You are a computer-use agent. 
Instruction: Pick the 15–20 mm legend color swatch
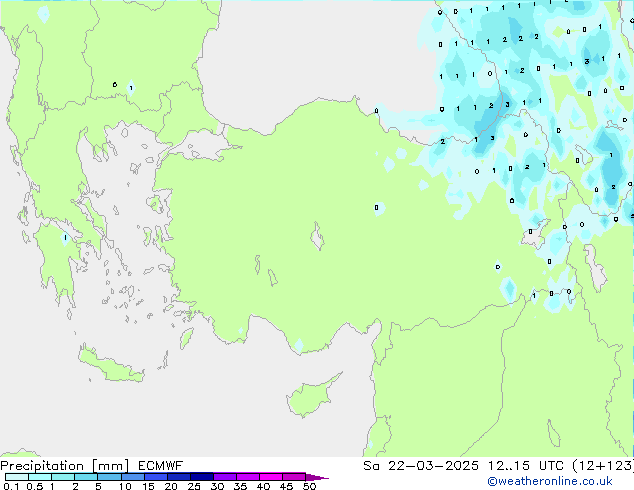point(155,477)
